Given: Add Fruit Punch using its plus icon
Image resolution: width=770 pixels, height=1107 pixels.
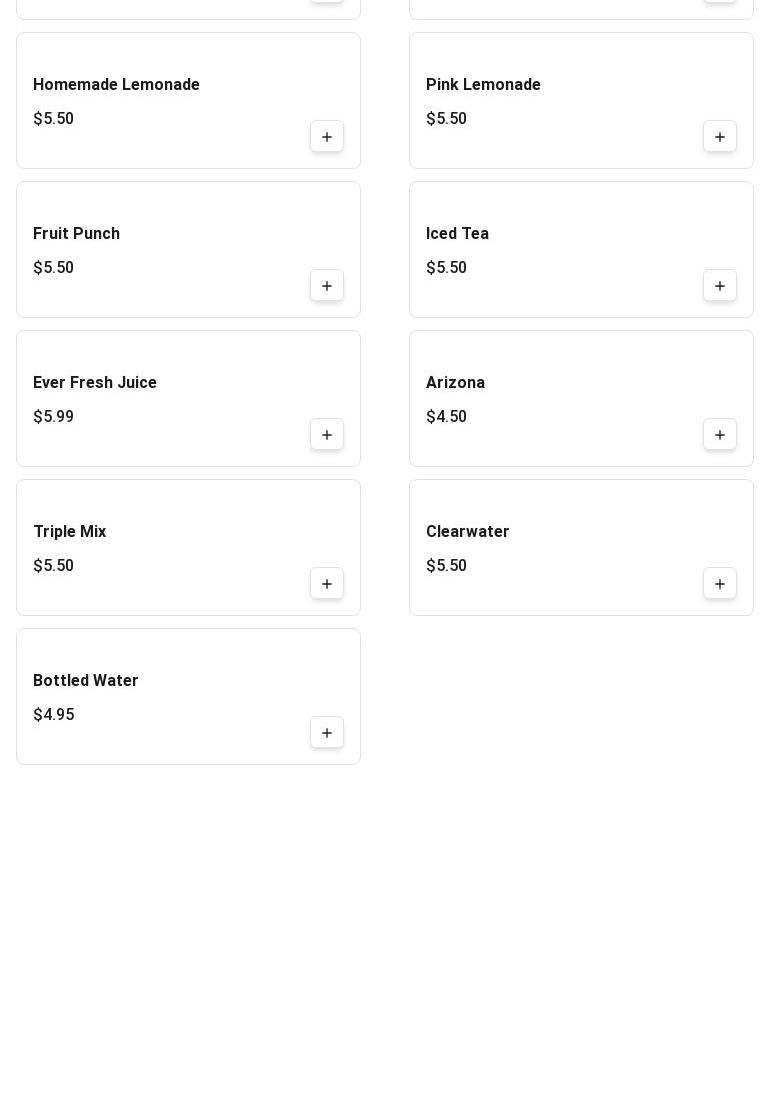Looking at the screenshot, I should point(327,286).
